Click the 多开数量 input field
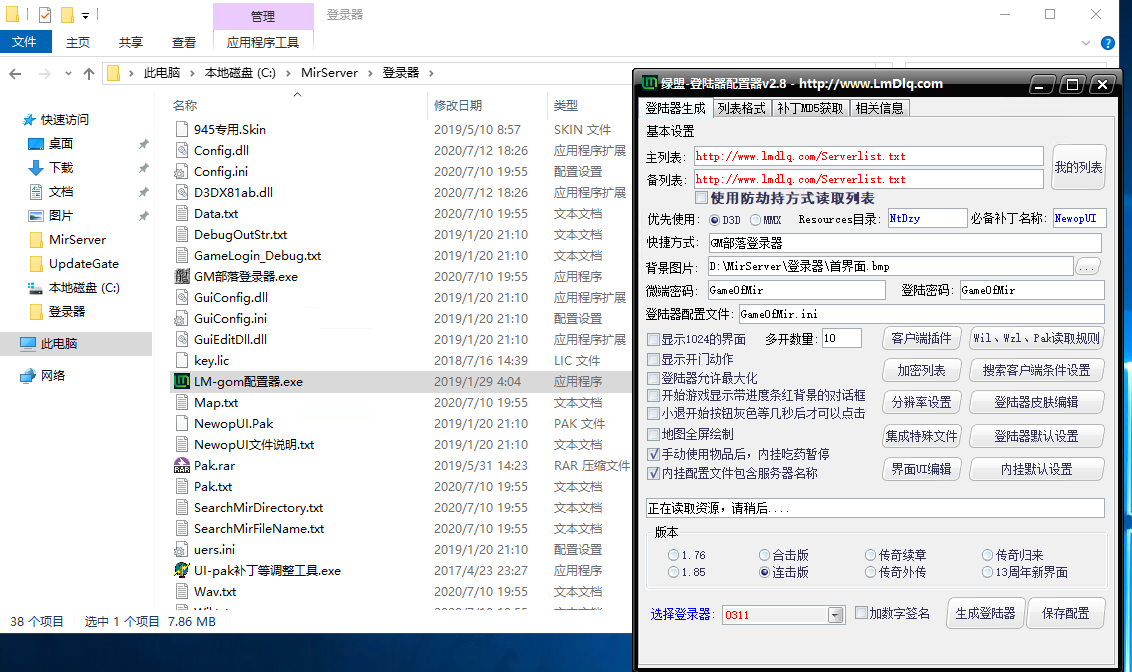 (x=841, y=338)
